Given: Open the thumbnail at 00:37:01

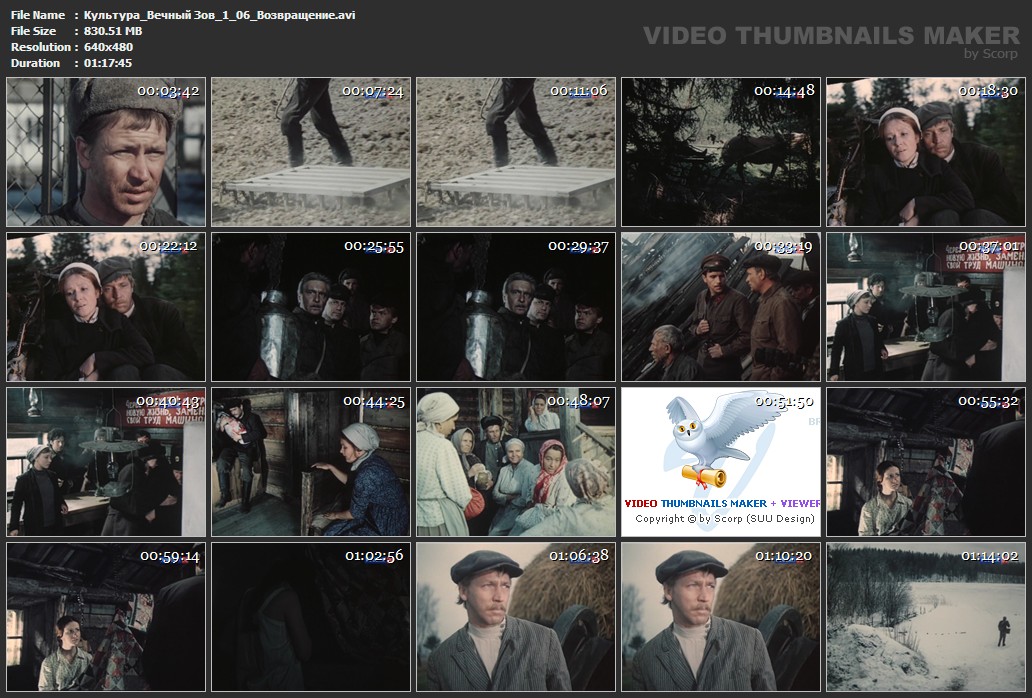Looking at the screenshot, I should pyautogui.click(x=926, y=307).
